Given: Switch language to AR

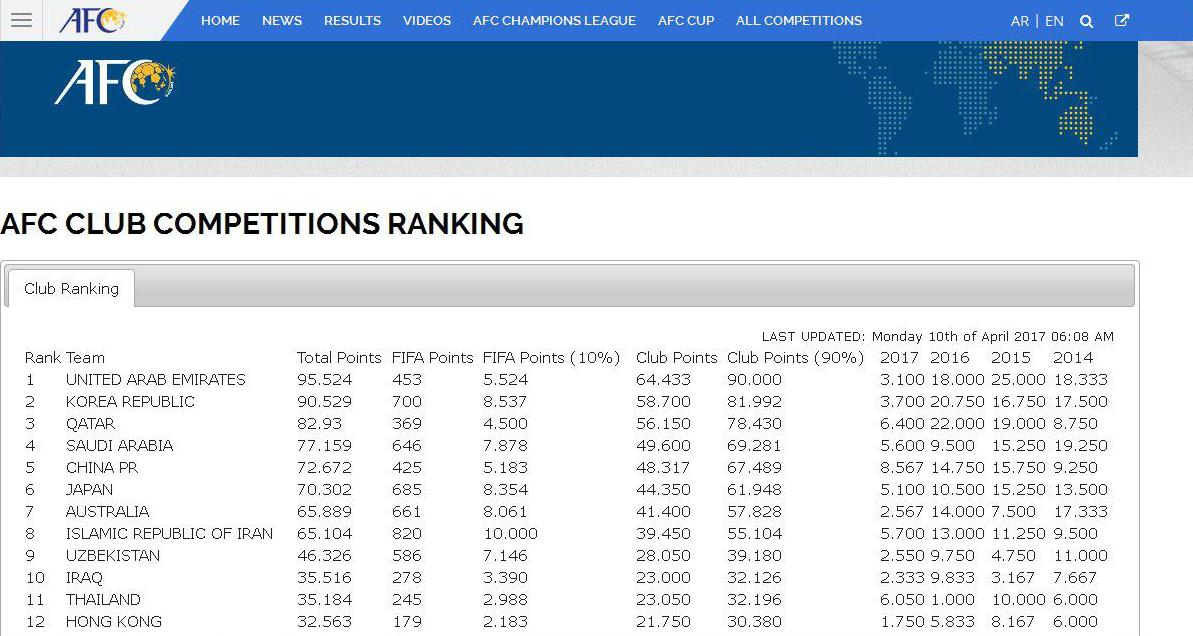Looking at the screenshot, I should coord(1020,21).
